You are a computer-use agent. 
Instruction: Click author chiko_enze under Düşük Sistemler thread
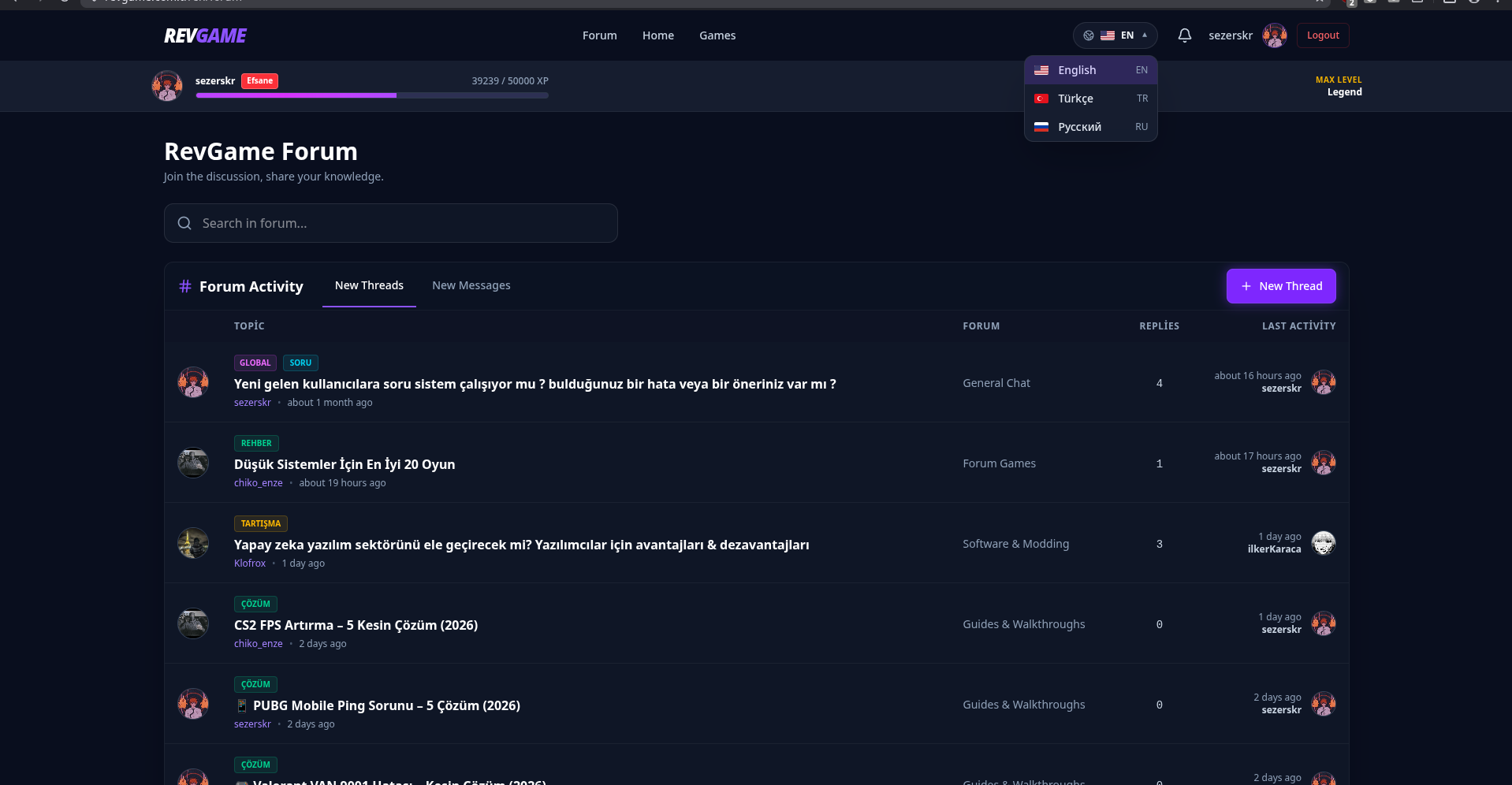pos(258,483)
